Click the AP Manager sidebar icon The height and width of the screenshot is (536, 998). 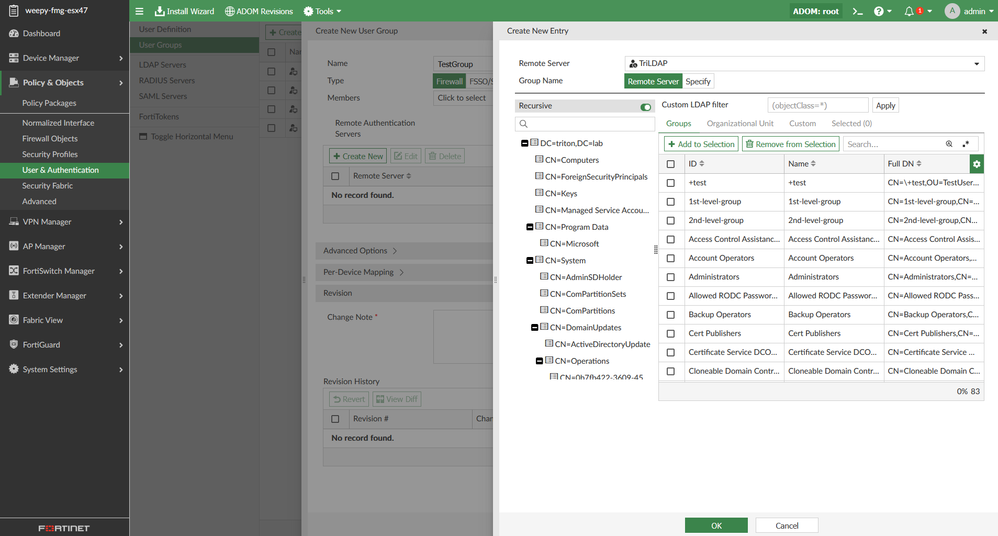(x=13, y=246)
